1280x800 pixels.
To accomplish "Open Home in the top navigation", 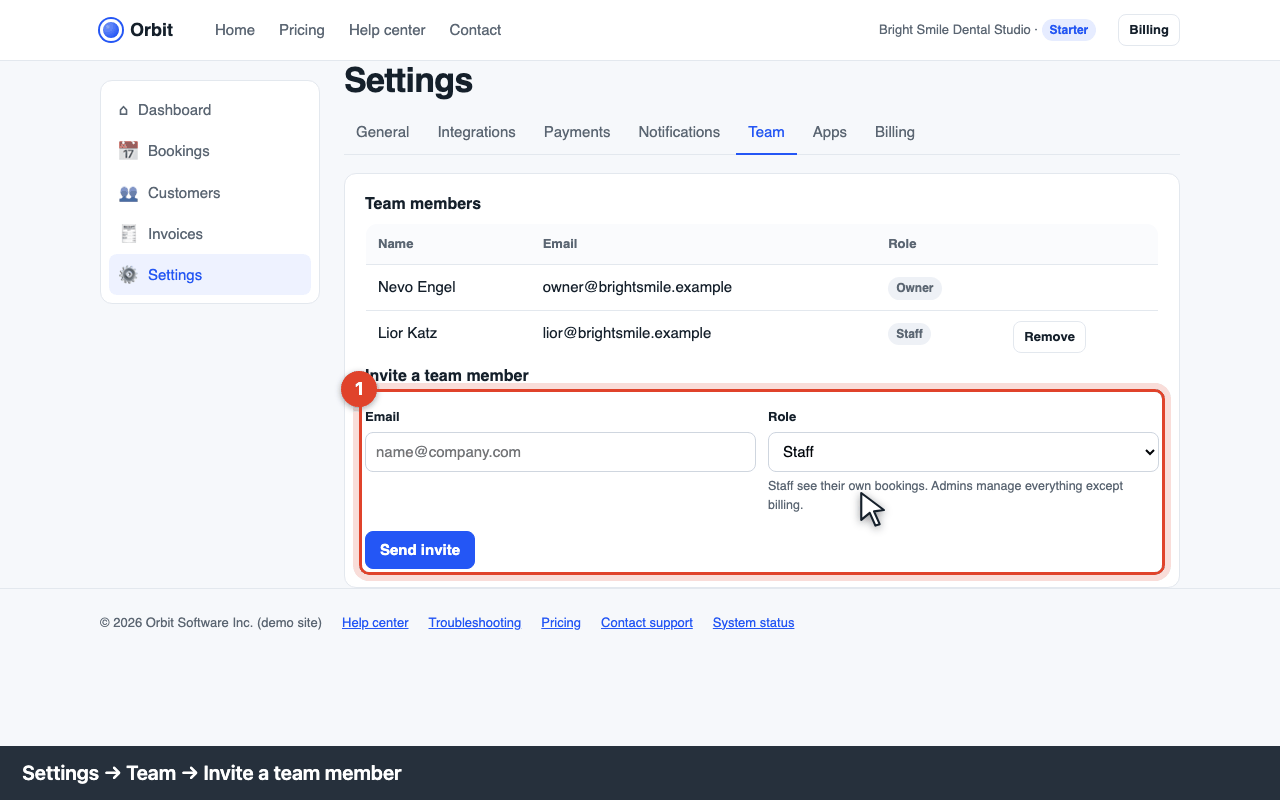I will (235, 30).
